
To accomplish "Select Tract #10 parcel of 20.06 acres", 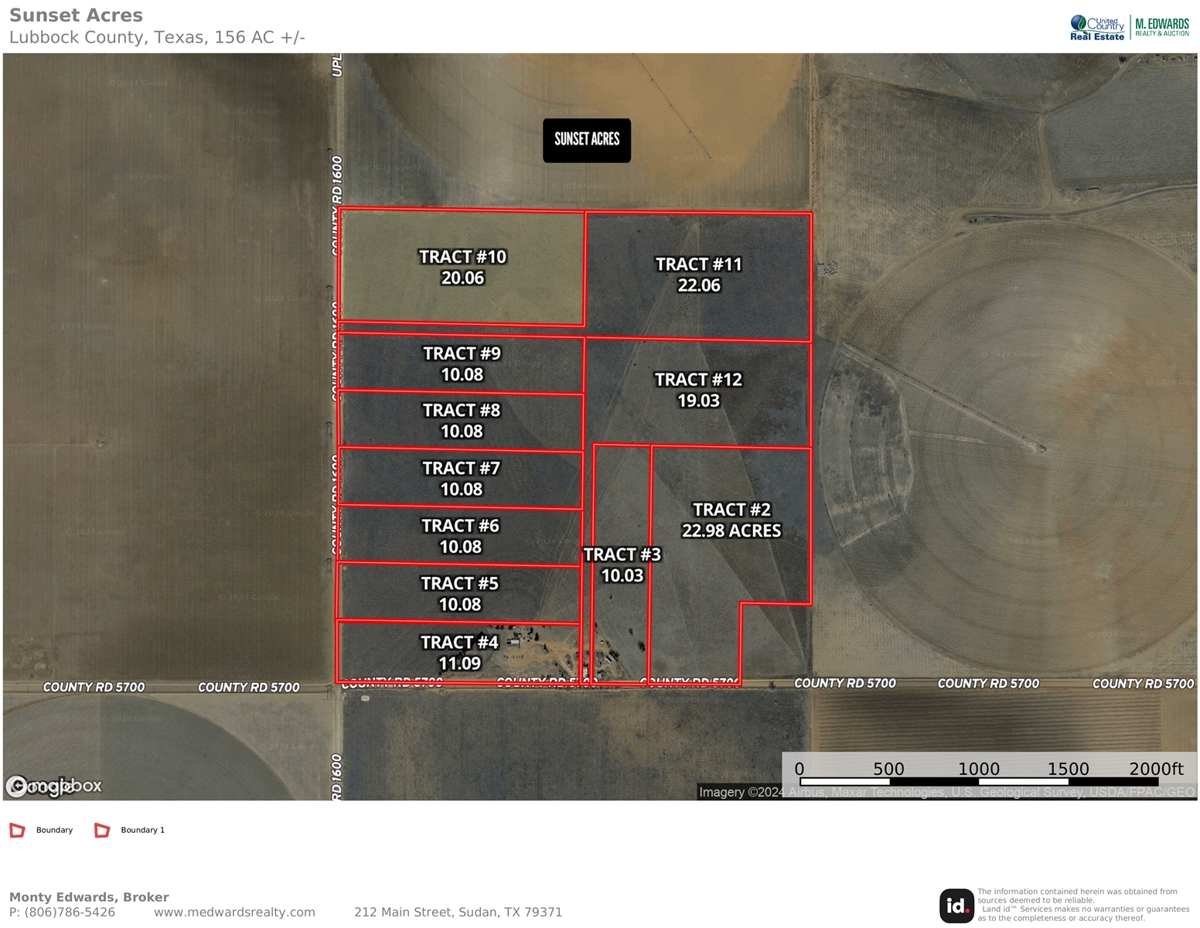I will click(x=462, y=268).
